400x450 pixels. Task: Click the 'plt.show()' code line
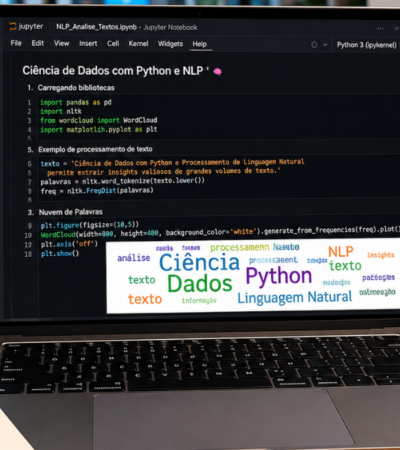pos(60,253)
